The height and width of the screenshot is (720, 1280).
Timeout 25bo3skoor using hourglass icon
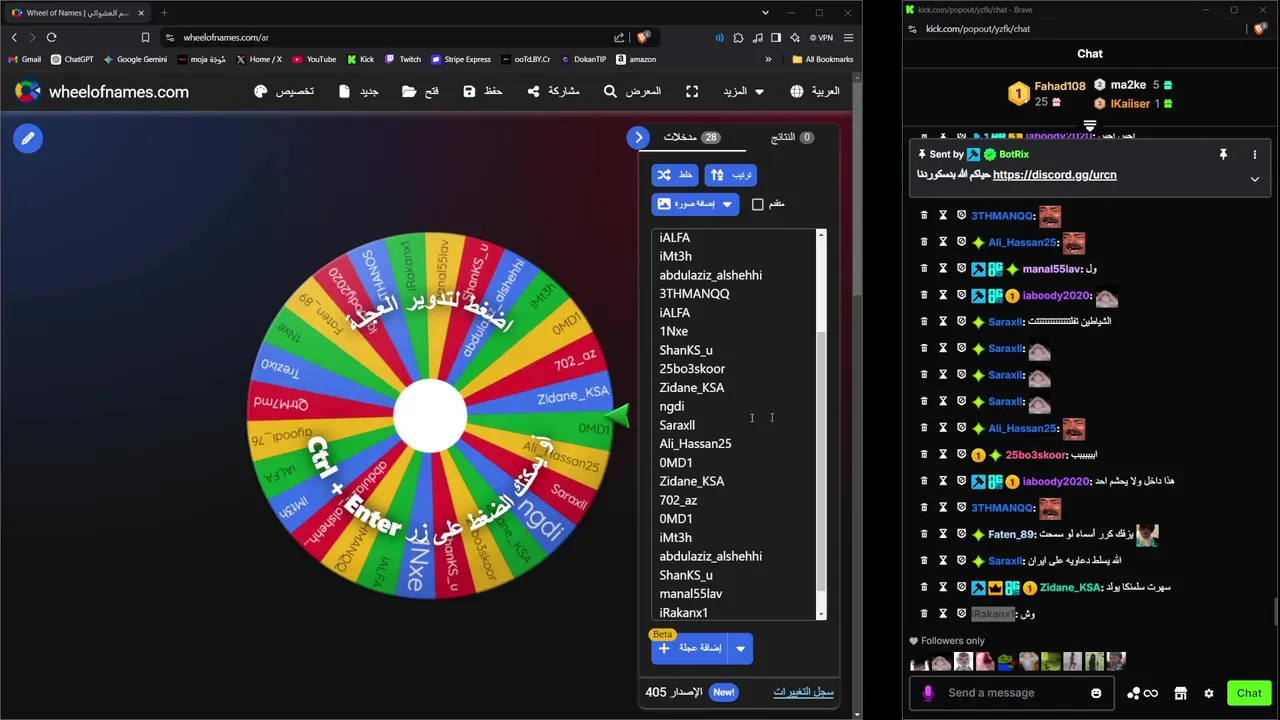[x=942, y=455]
